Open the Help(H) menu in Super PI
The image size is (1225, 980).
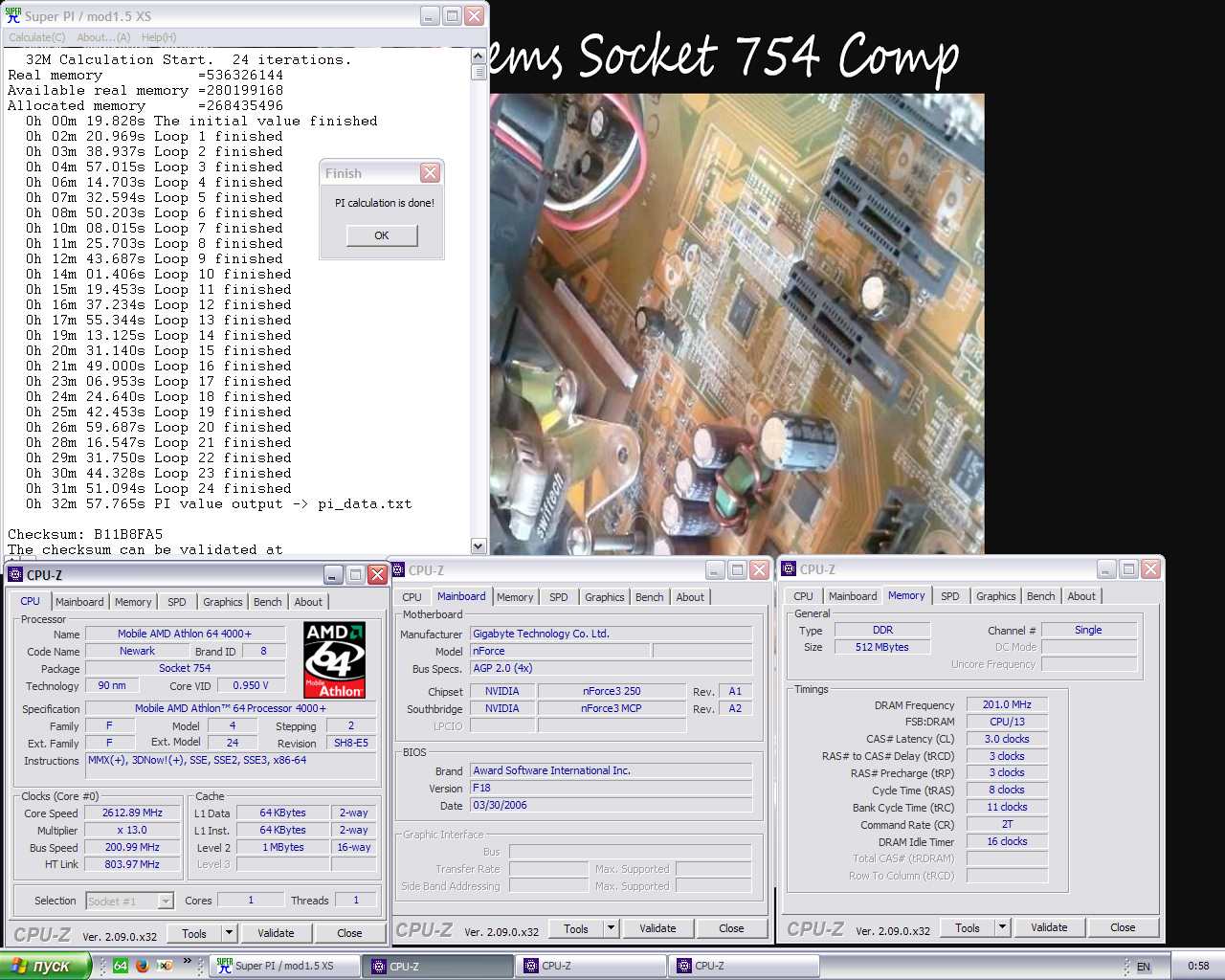tap(159, 37)
